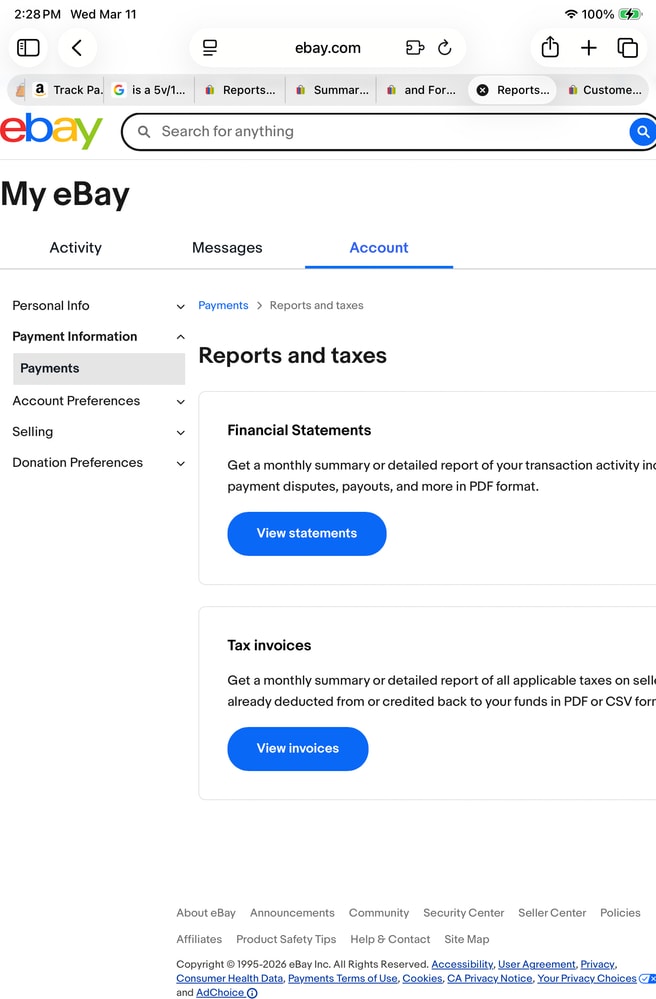The image size is (656, 999).
Task: Switch to Custome... browser tab
Action: 604,90
